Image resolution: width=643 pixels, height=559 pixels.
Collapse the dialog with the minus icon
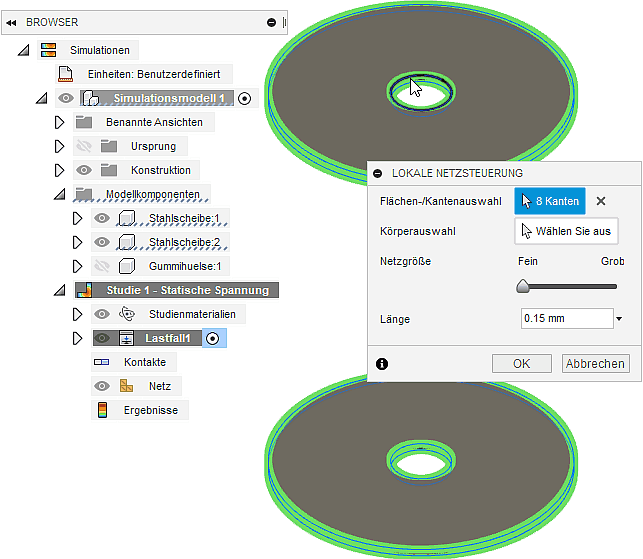click(x=378, y=173)
